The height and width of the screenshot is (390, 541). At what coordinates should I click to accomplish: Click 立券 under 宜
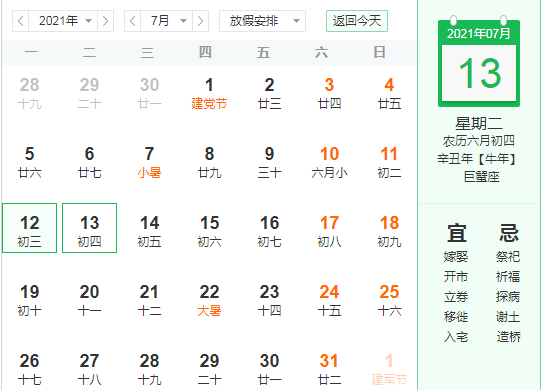456,297
